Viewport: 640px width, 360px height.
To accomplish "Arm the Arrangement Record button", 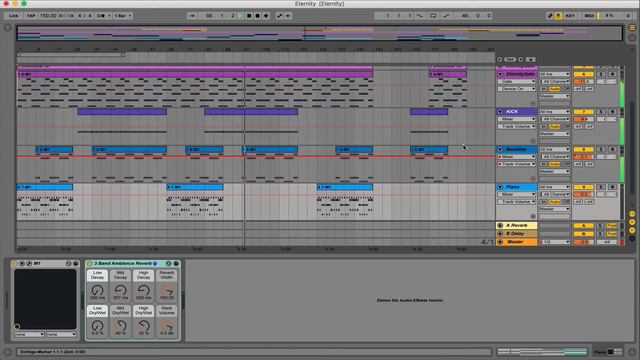I will click(258, 16).
